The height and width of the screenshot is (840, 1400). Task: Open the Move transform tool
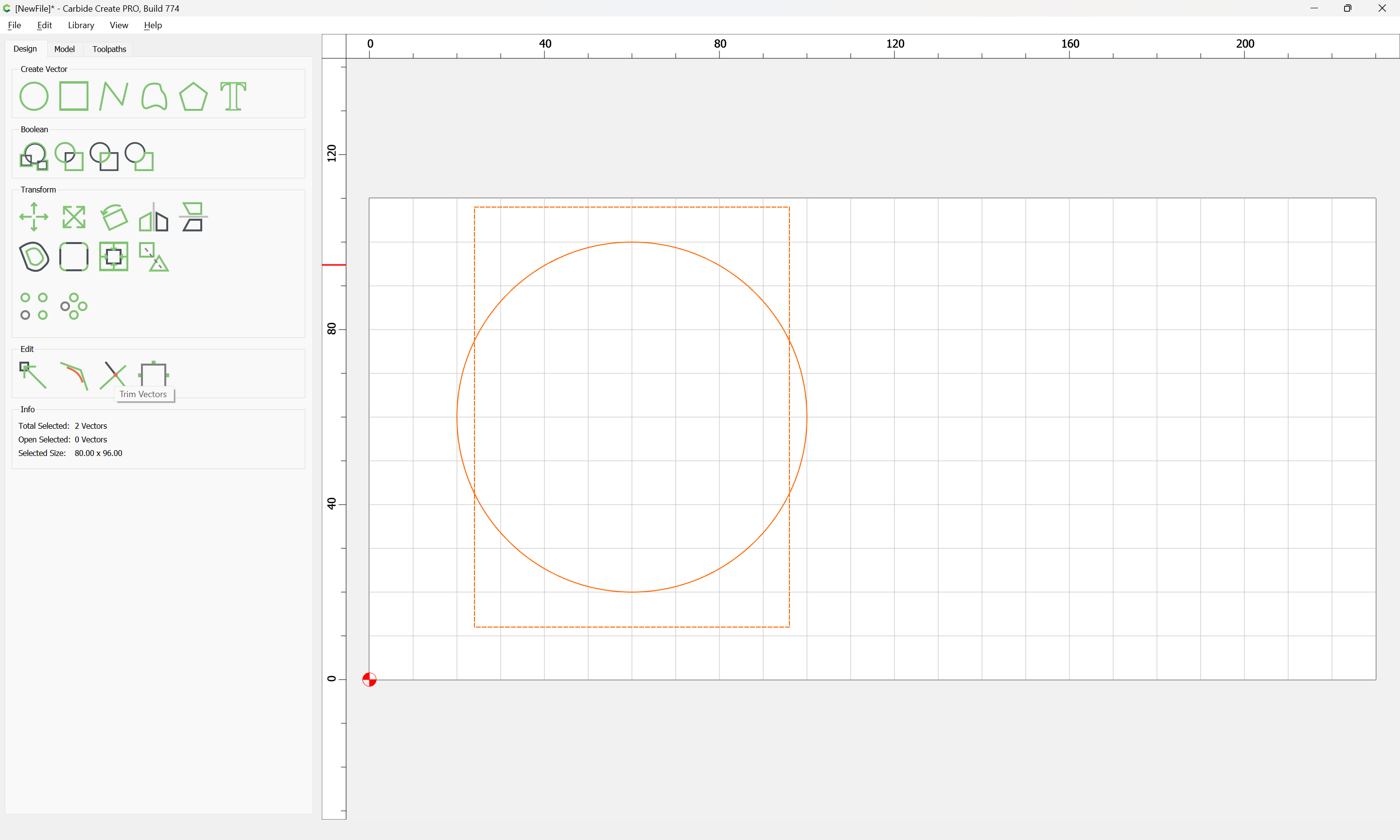pyautogui.click(x=34, y=217)
